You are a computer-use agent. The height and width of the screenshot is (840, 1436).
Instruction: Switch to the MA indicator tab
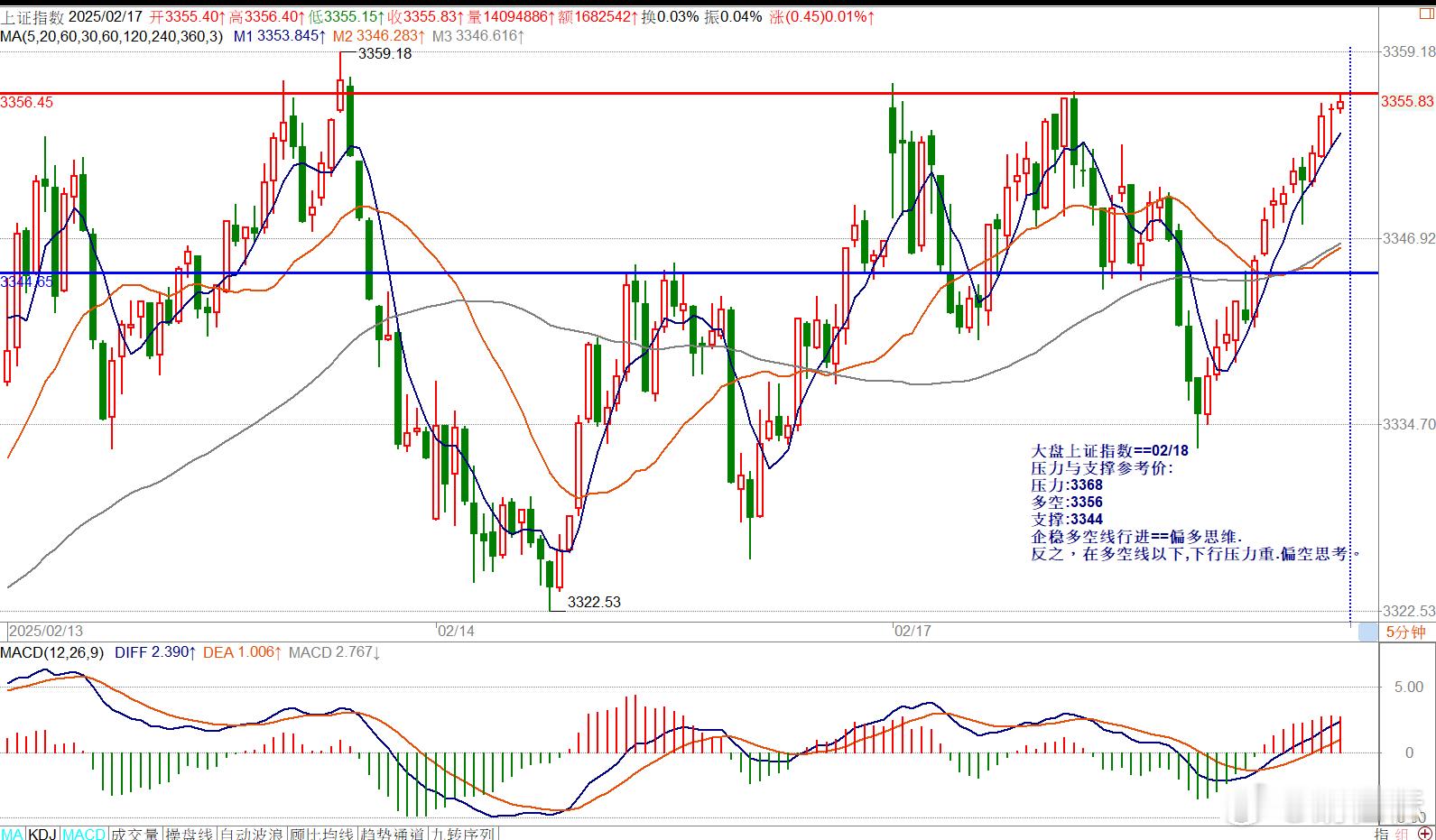coord(13,833)
